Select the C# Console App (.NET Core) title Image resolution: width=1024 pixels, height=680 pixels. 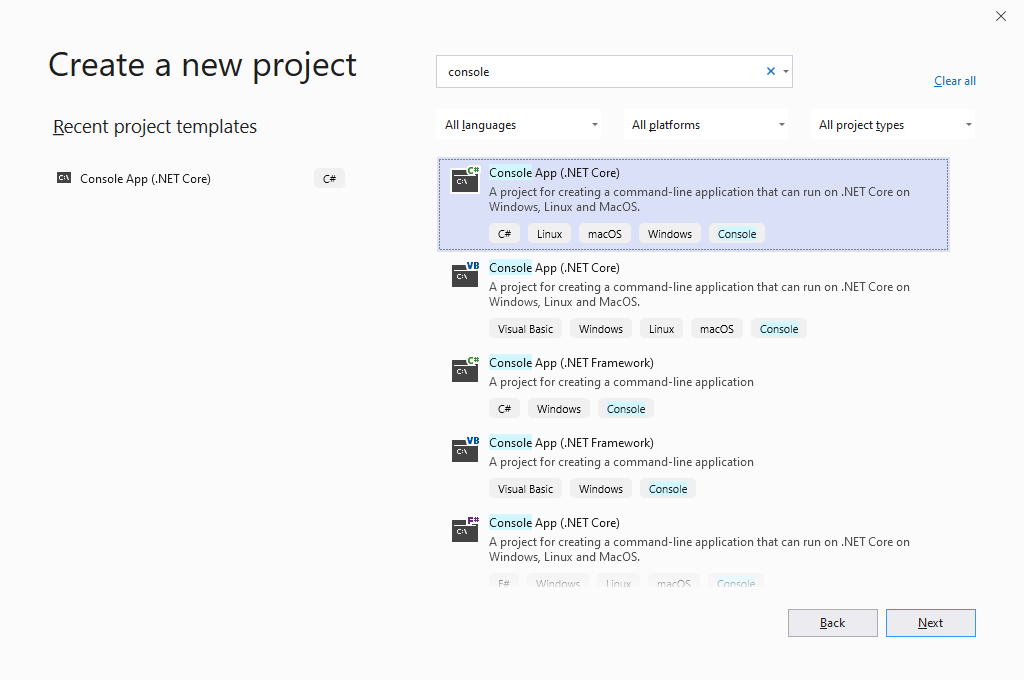pyautogui.click(x=554, y=173)
